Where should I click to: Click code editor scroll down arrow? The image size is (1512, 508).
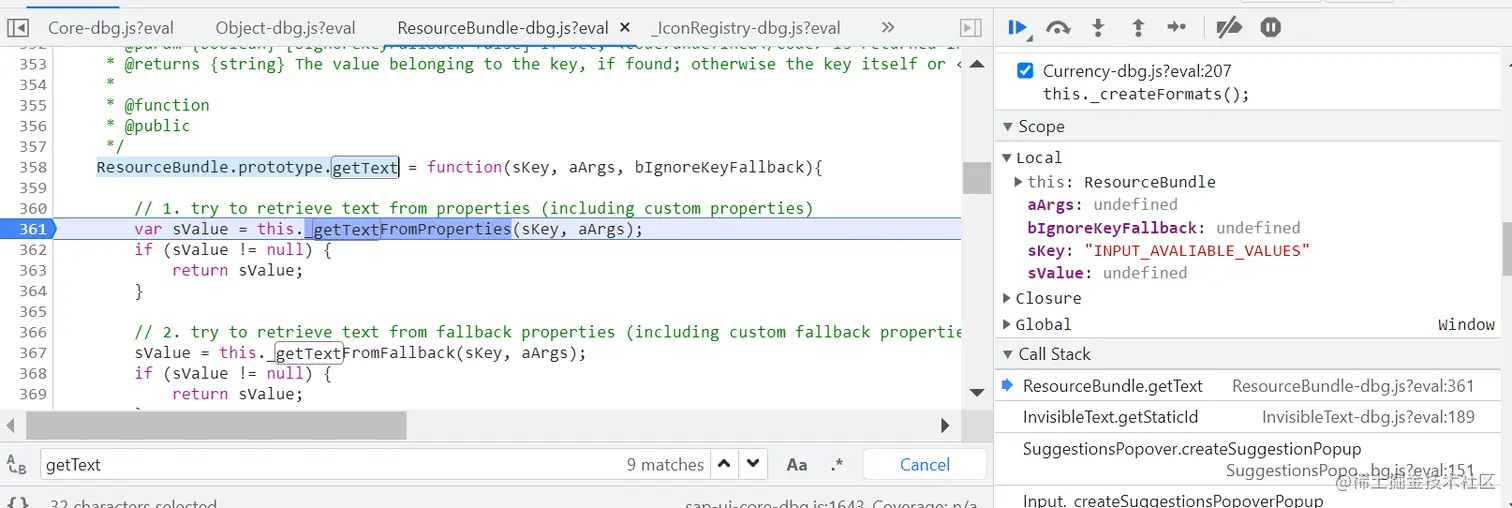(977, 392)
